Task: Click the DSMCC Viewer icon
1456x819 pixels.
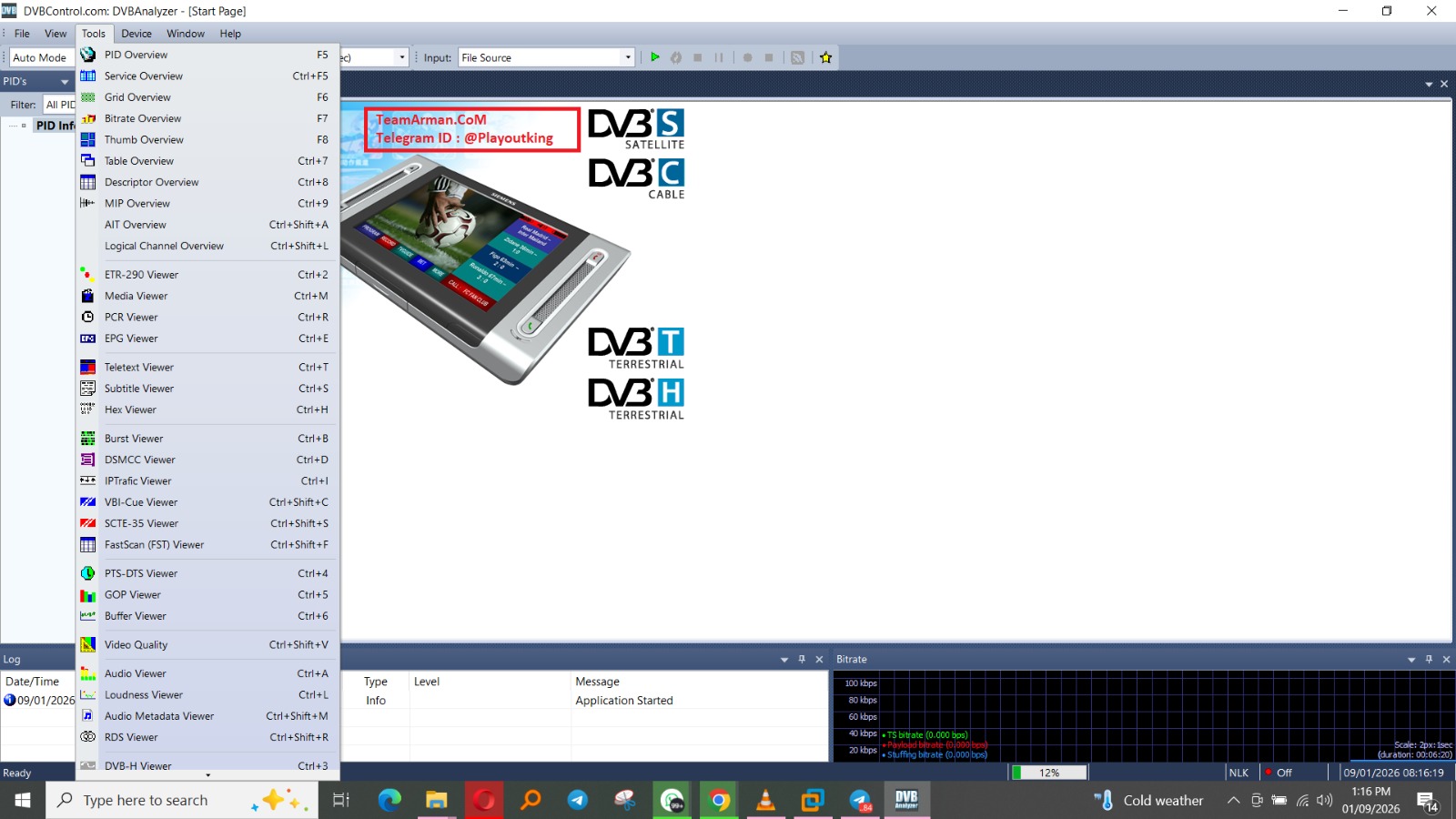Action: [88, 460]
